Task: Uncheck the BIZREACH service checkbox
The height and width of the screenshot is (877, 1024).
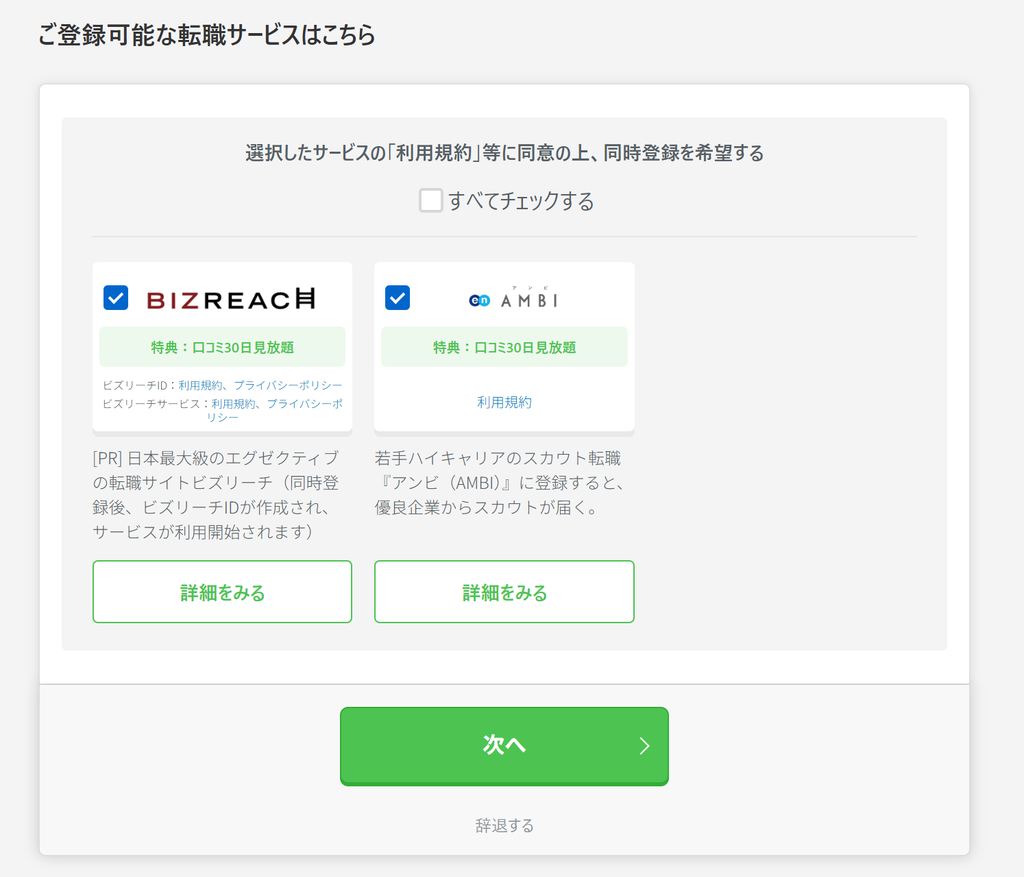Action: pyautogui.click(x=116, y=298)
